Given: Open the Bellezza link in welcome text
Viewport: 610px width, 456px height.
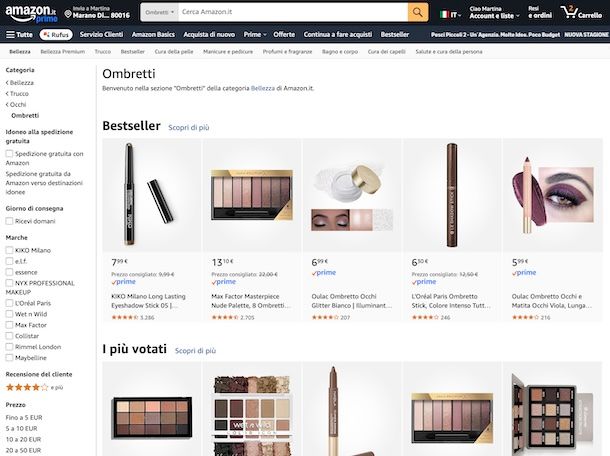Looking at the screenshot, I should pos(263,88).
